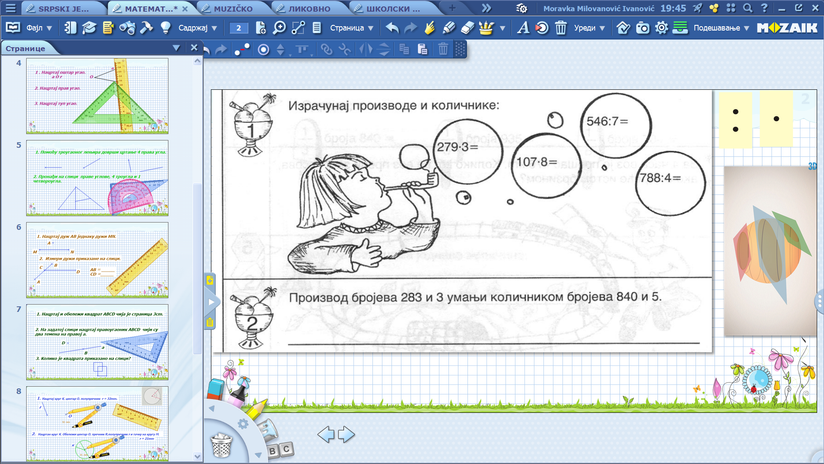824x464 pixels.
Task: Switch to the ШКОЛСКИ tab
Action: click(393, 9)
